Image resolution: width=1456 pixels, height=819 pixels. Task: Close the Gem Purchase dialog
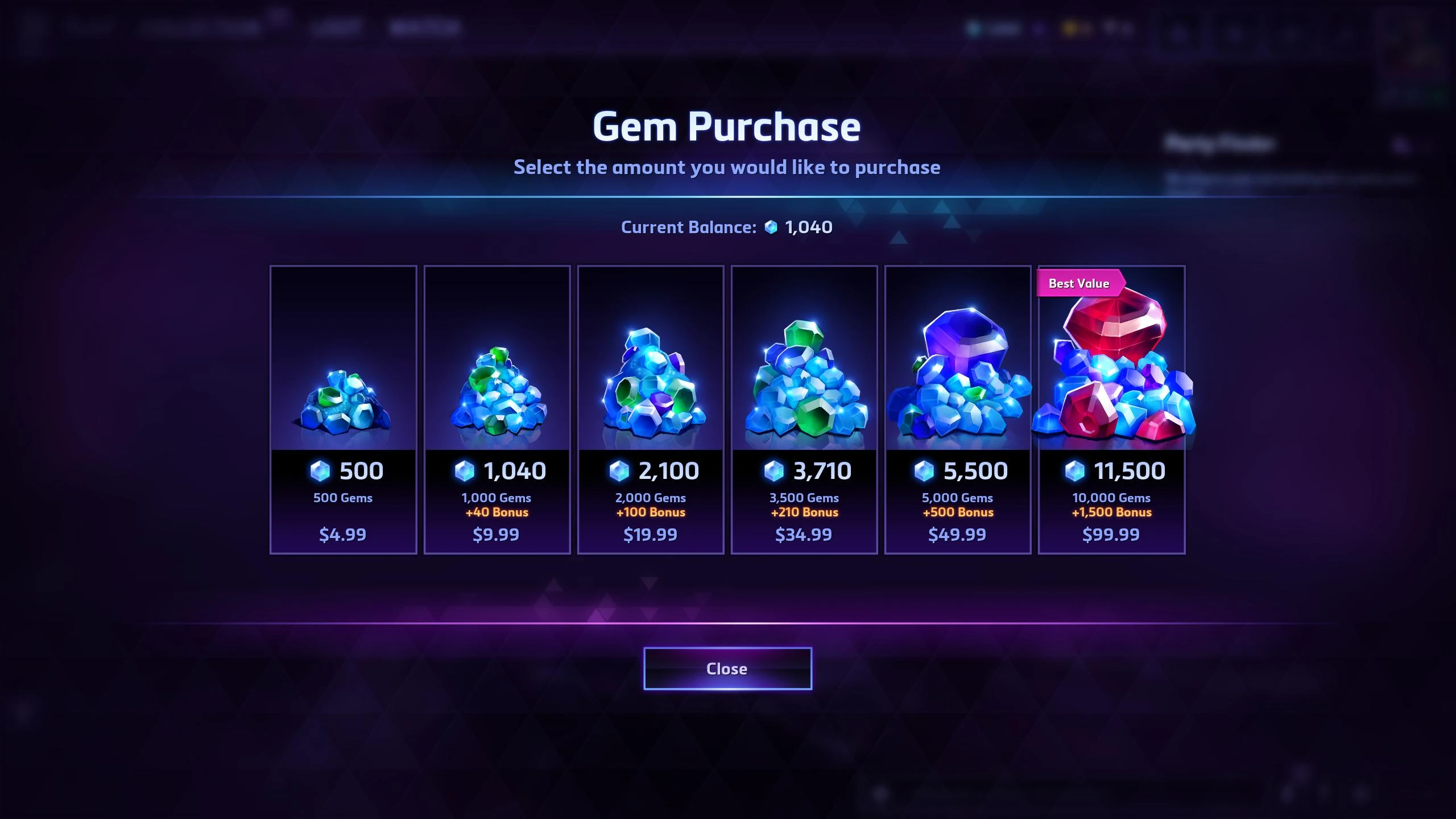coord(727,669)
